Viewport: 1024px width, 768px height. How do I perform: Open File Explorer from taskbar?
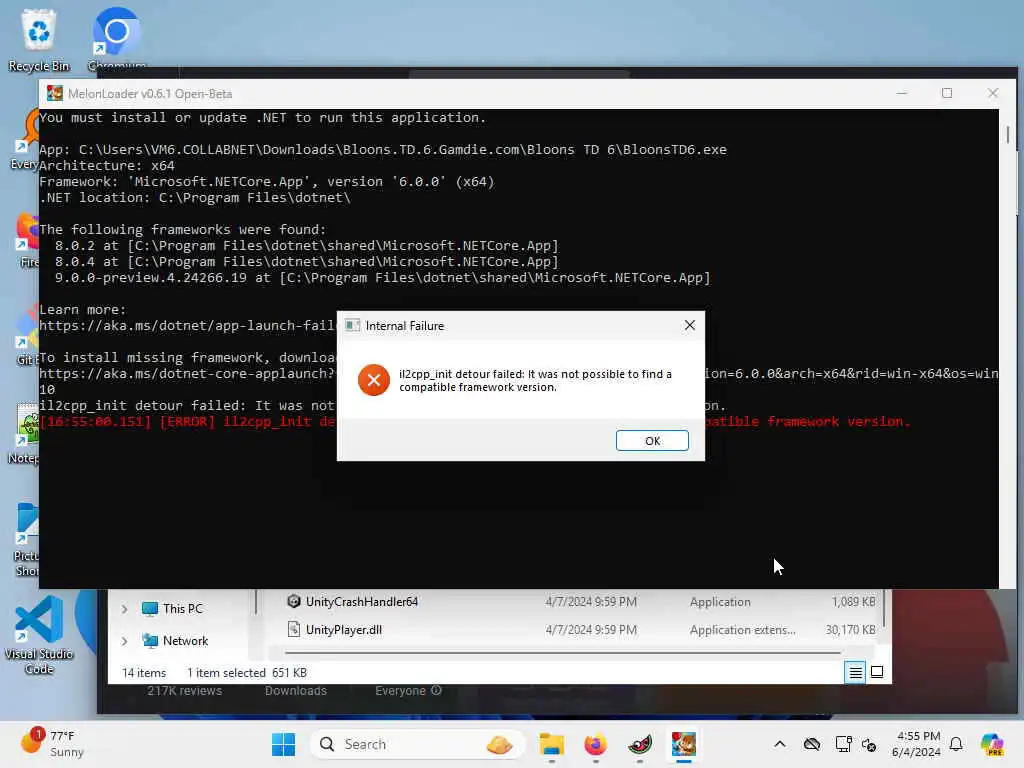coord(552,744)
